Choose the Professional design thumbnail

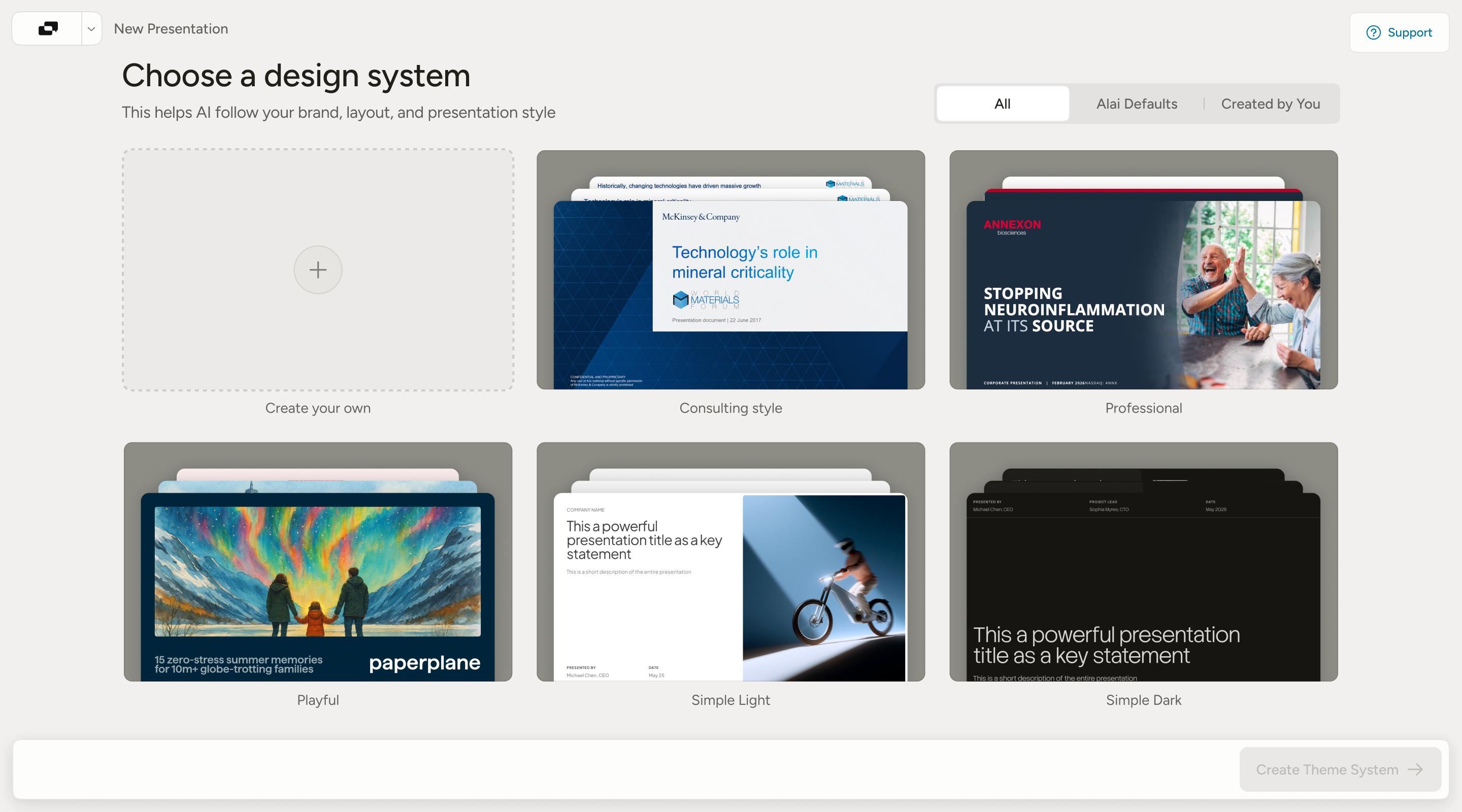[x=1144, y=269]
